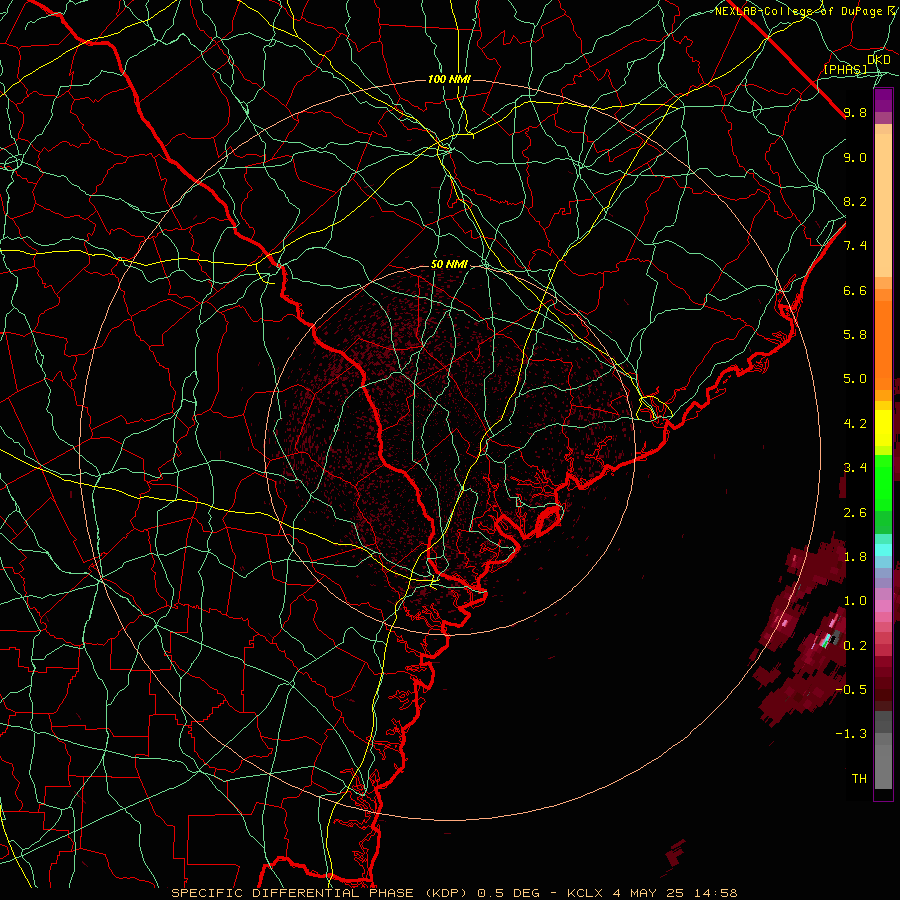Click the -1.3 value on color scale
The height and width of the screenshot is (900, 900).
pos(852,734)
